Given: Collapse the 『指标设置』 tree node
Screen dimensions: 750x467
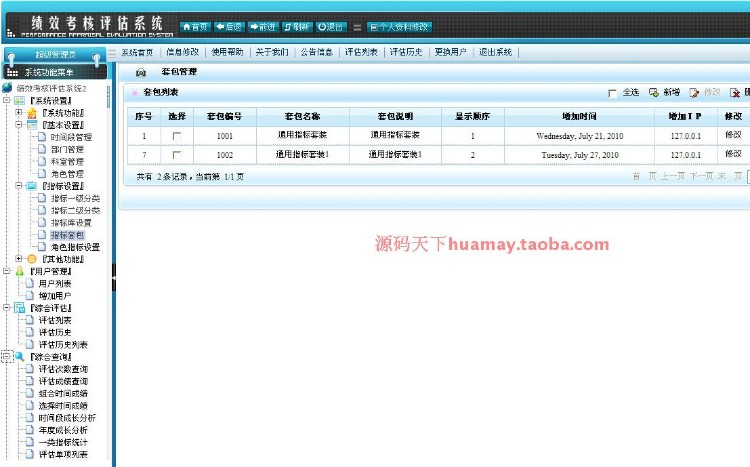Looking at the screenshot, I should 19,186.
